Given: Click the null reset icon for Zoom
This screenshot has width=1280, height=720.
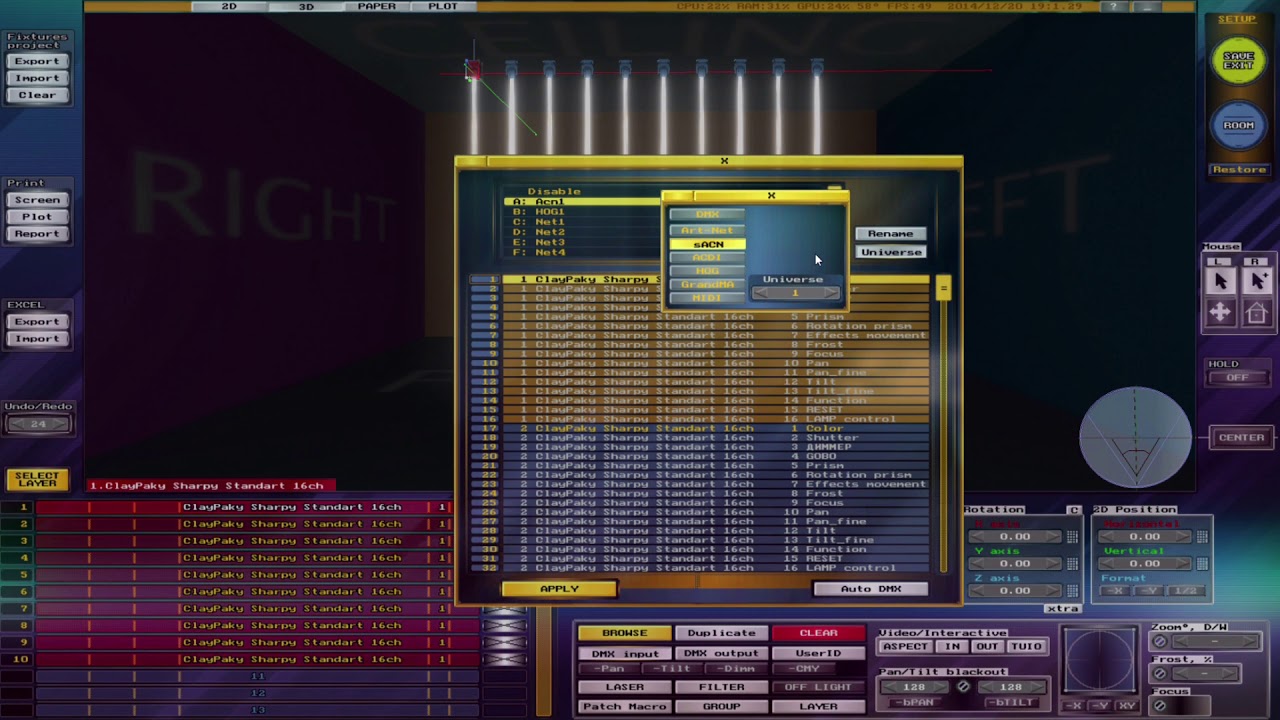Looking at the screenshot, I should [1160, 642].
